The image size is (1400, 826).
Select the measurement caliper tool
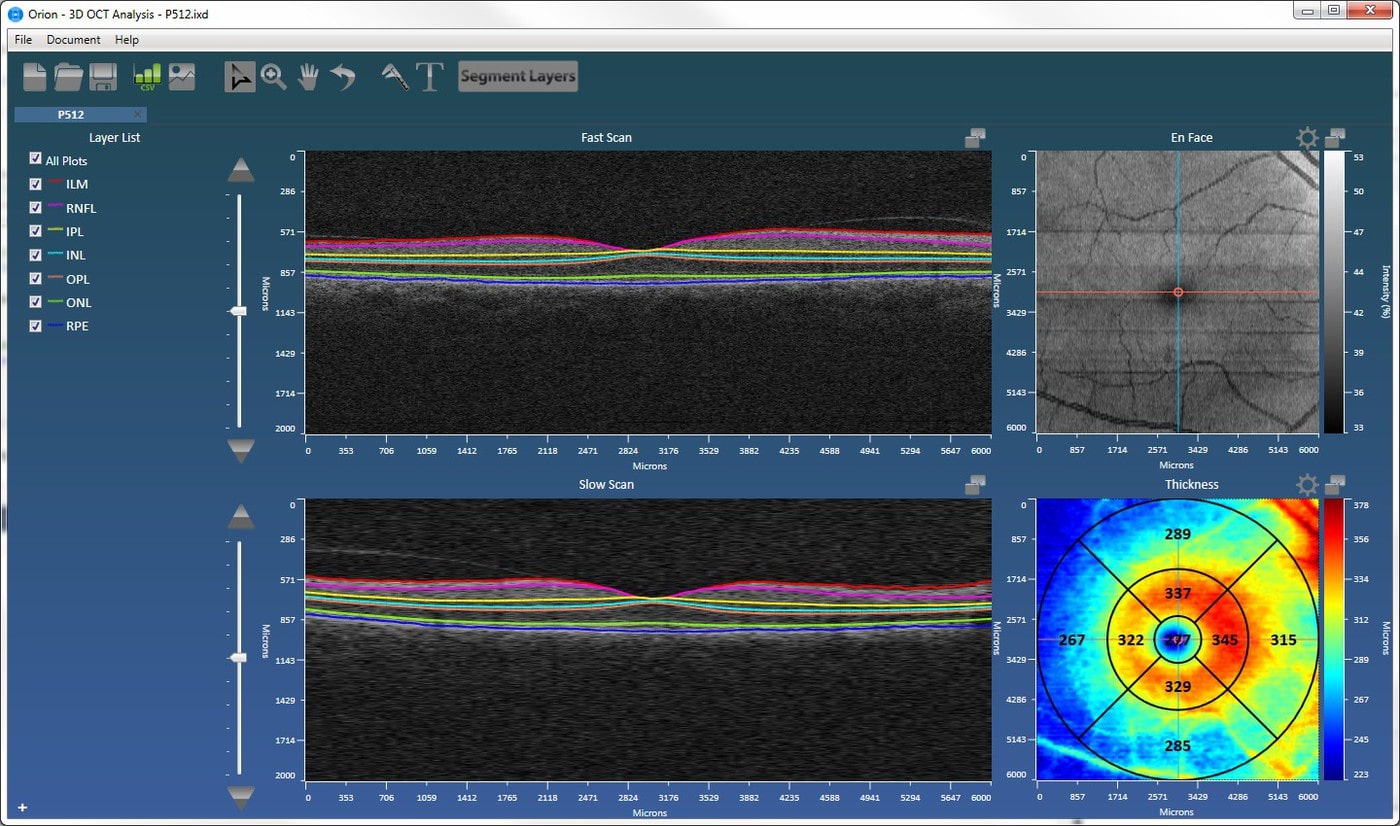tap(392, 76)
